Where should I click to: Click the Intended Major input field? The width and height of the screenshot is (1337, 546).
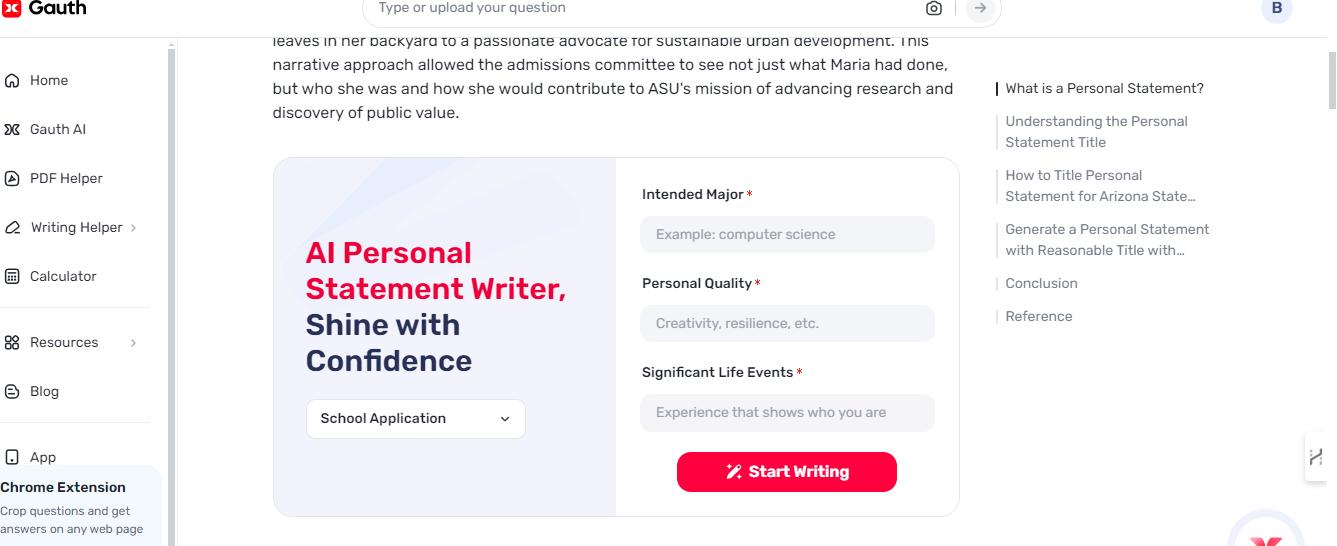click(787, 235)
